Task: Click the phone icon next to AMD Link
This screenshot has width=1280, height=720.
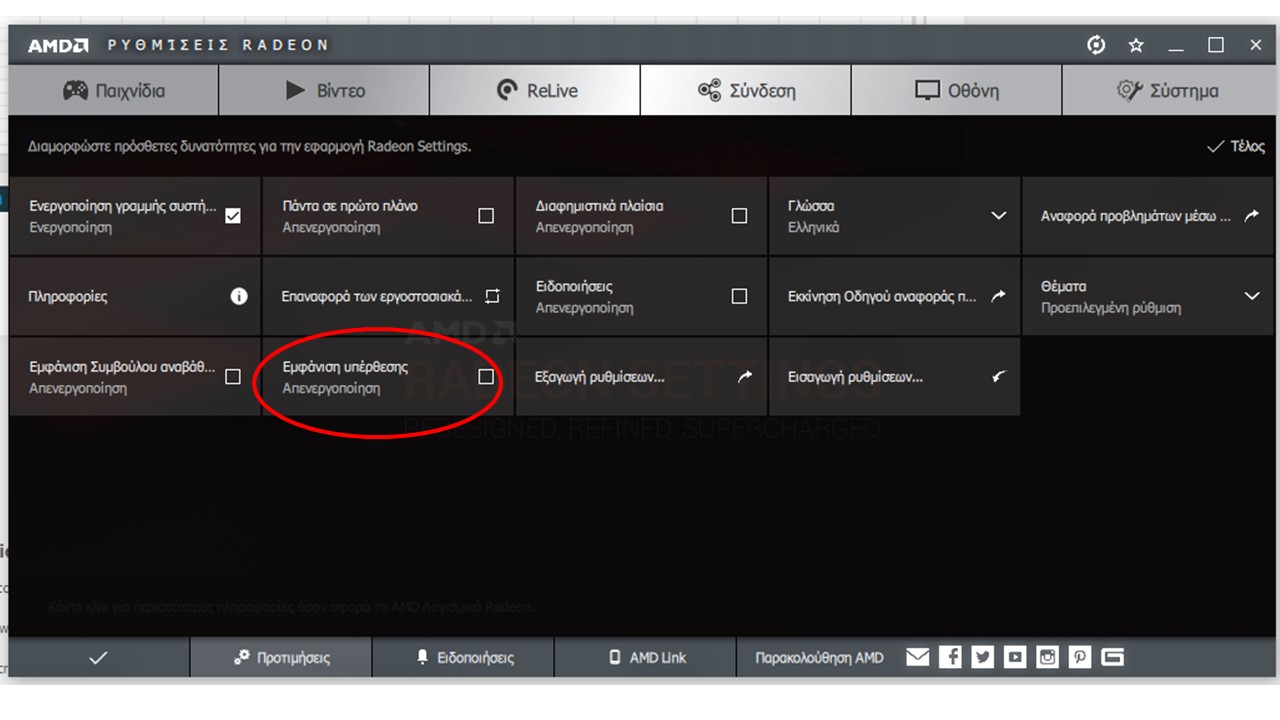Action: [615, 658]
